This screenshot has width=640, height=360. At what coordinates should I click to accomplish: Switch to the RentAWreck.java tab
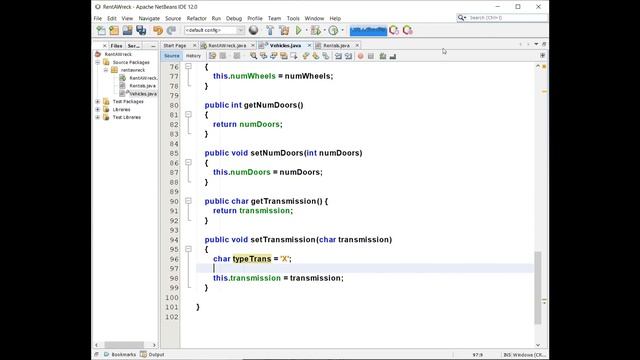(227, 46)
